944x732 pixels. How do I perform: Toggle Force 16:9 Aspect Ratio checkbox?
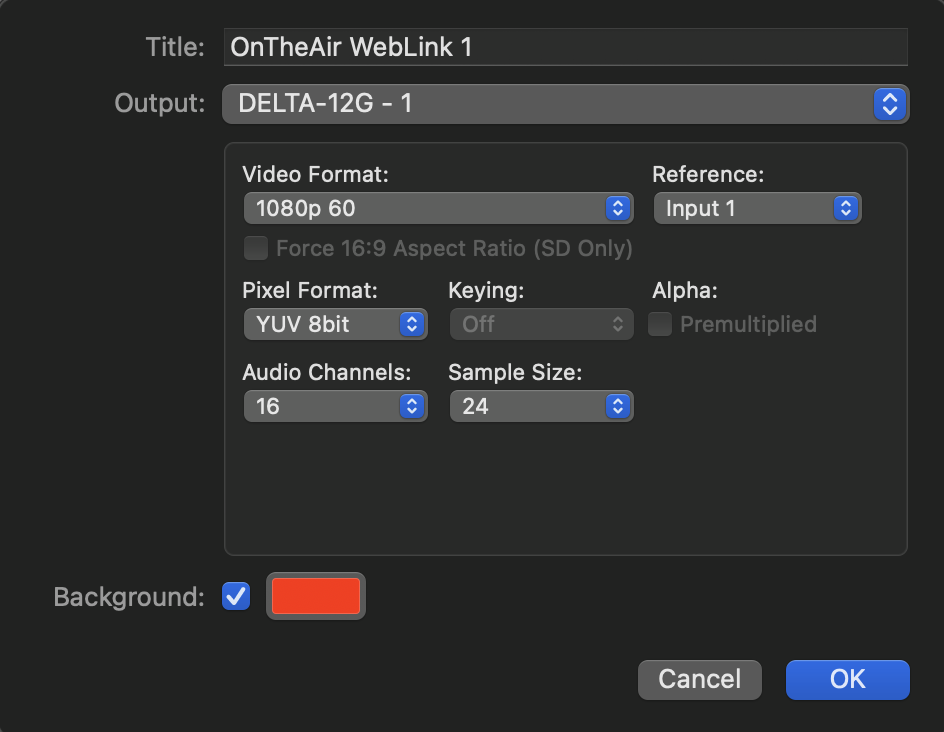pos(256,248)
